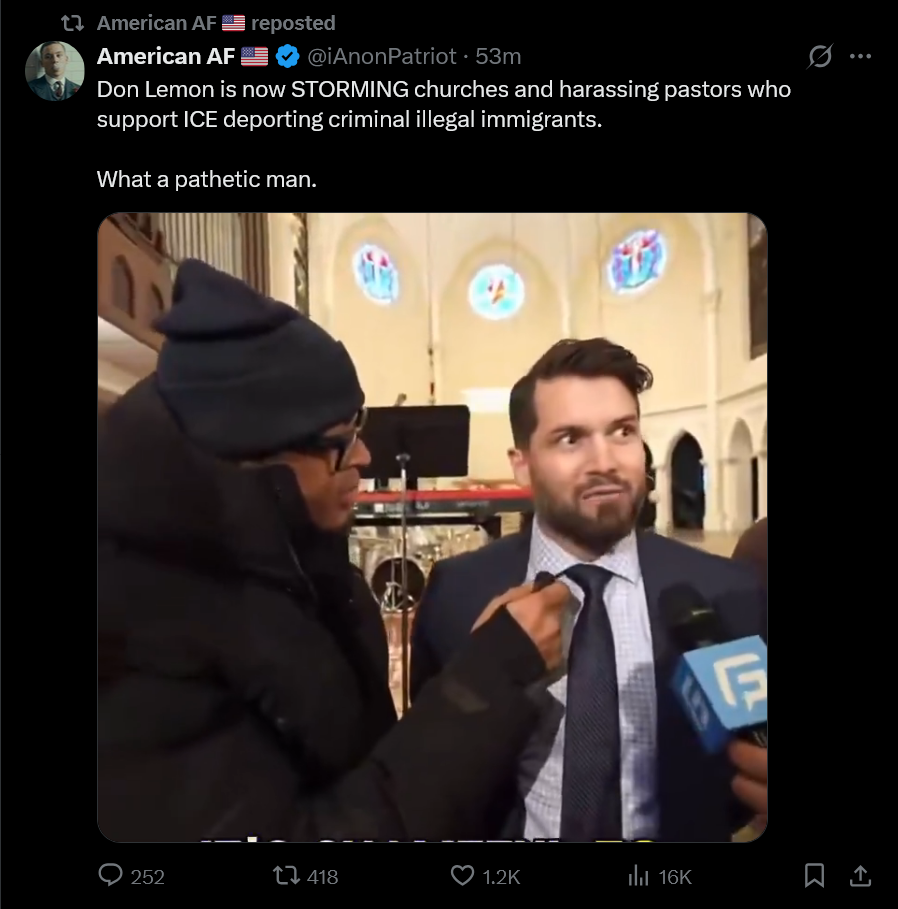898x909 pixels.
Task: Bookmark this post with the bookmark icon
Action: click(x=814, y=875)
